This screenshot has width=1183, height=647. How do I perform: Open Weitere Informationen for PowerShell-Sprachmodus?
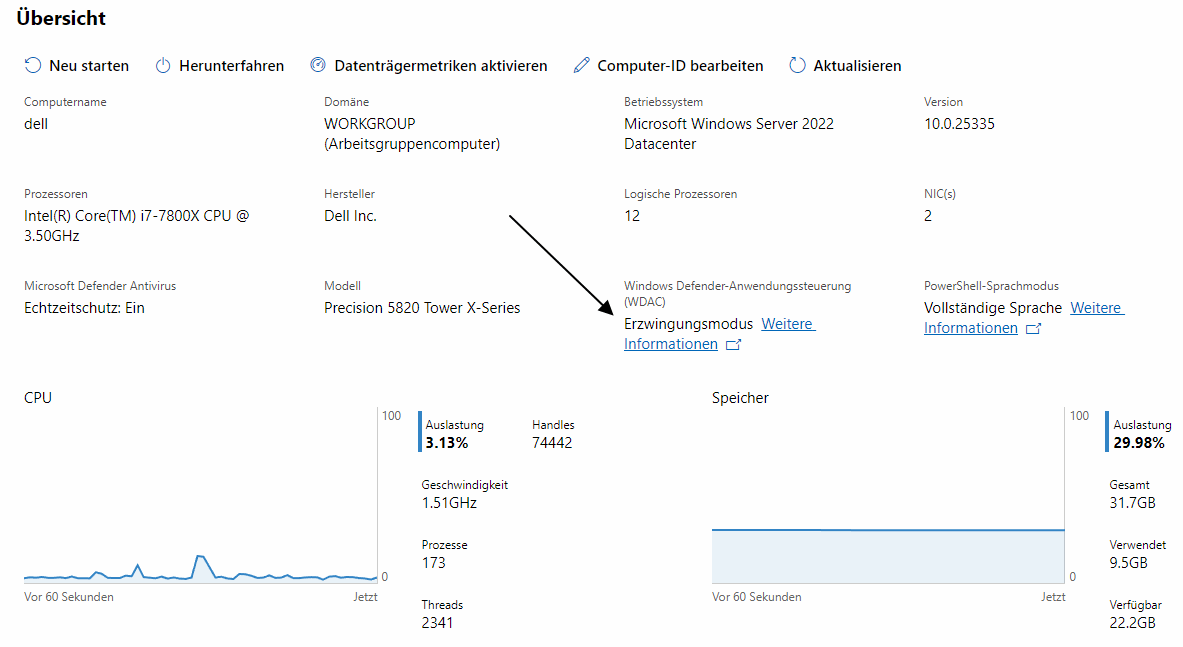(1096, 307)
